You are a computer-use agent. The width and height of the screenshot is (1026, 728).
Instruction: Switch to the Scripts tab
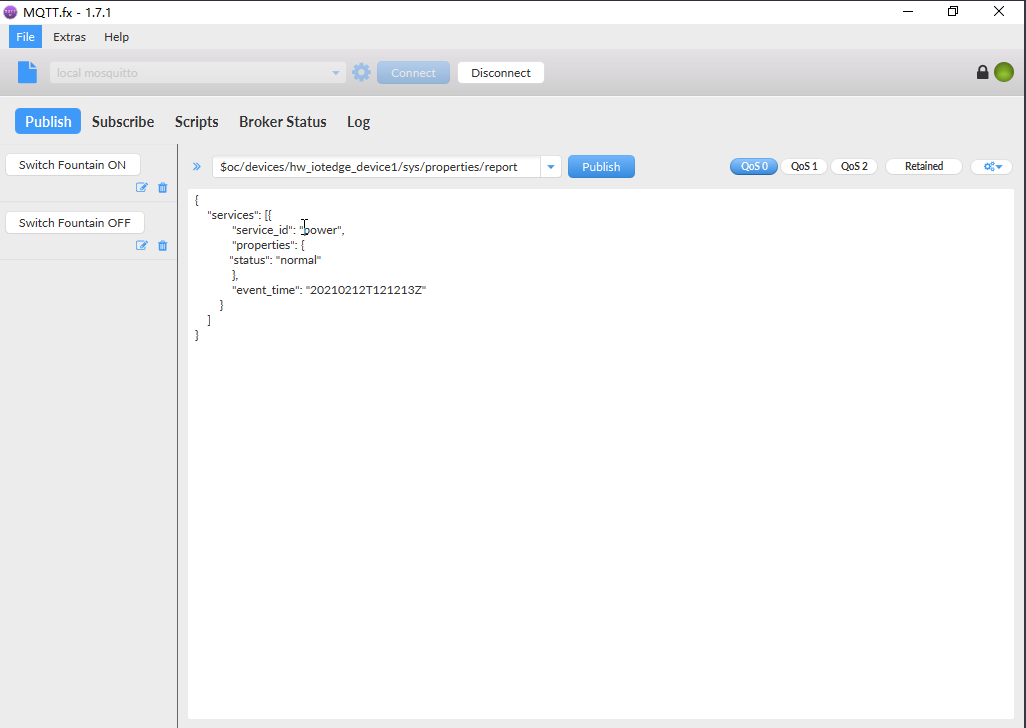196,122
